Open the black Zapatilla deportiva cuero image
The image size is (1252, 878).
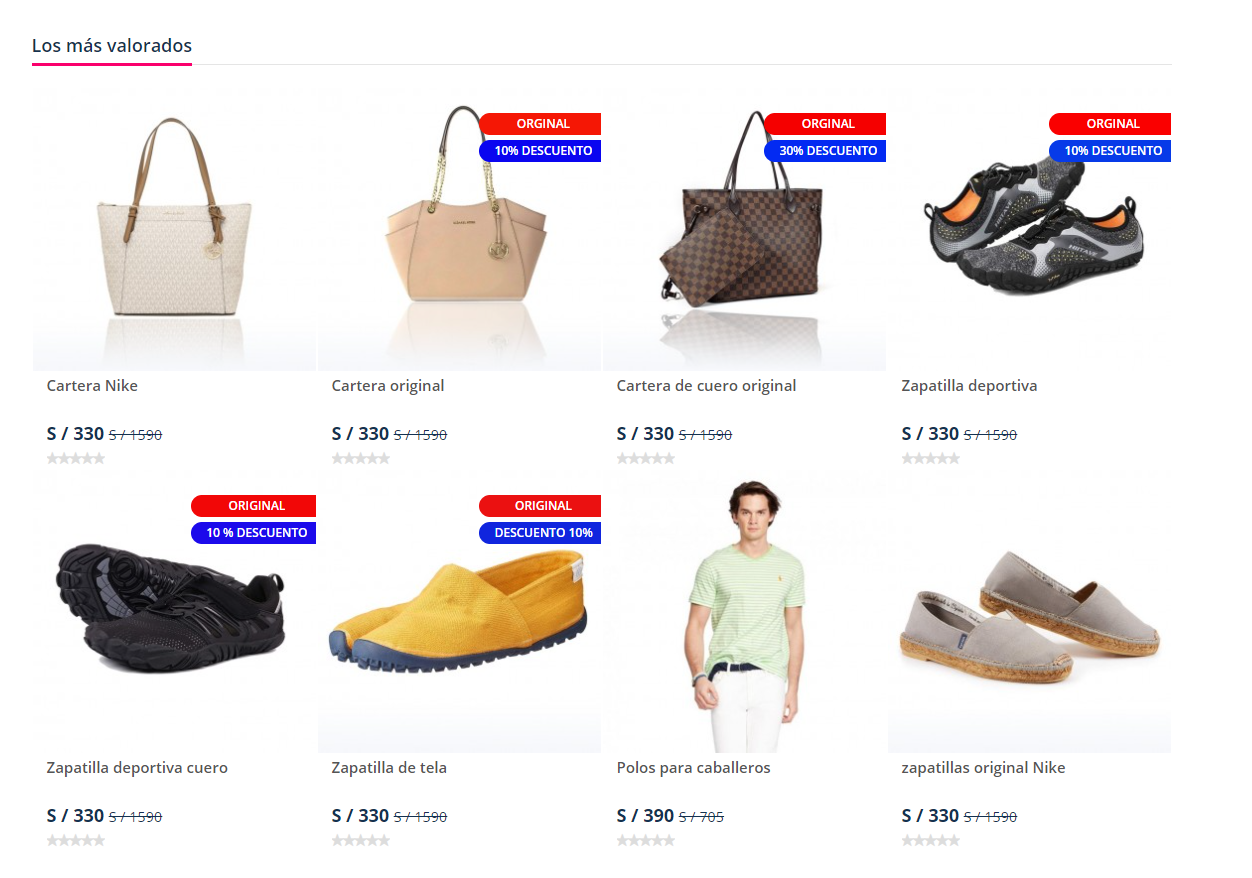click(x=174, y=611)
